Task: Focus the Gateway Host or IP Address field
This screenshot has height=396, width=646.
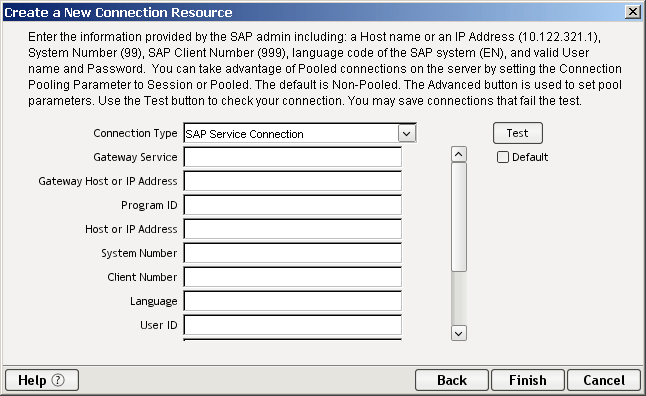Action: click(x=293, y=181)
